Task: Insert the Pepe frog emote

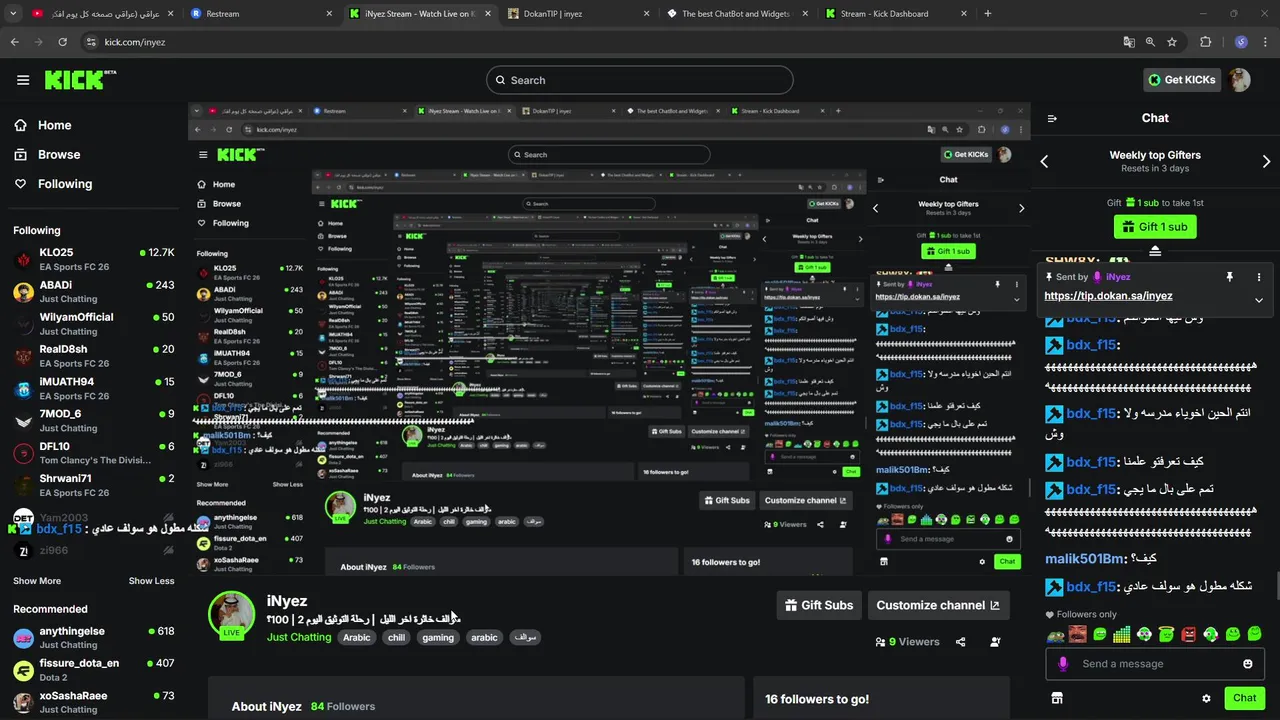Action: pos(1056,635)
